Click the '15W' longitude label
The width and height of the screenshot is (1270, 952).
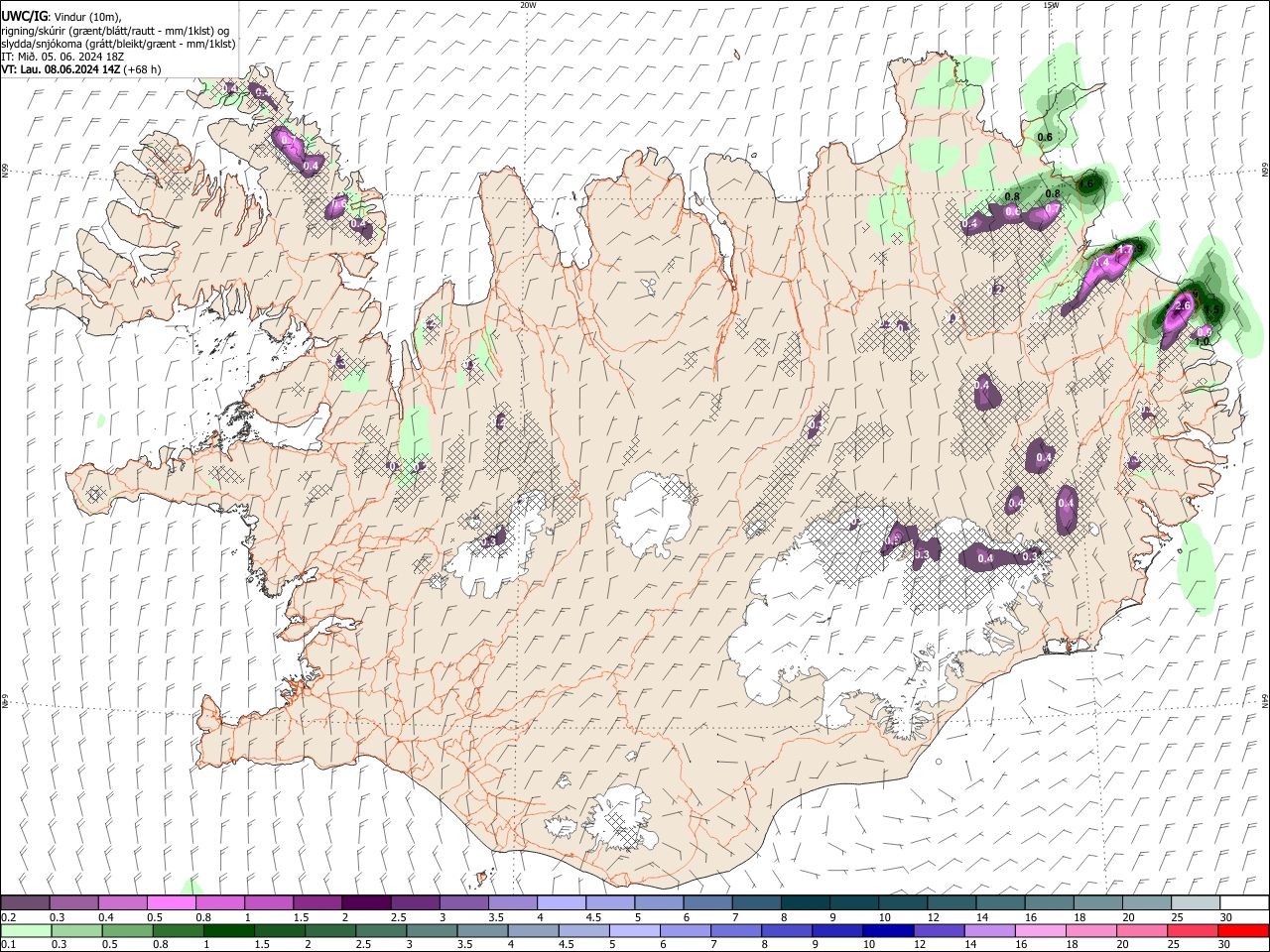tap(1051, 5)
